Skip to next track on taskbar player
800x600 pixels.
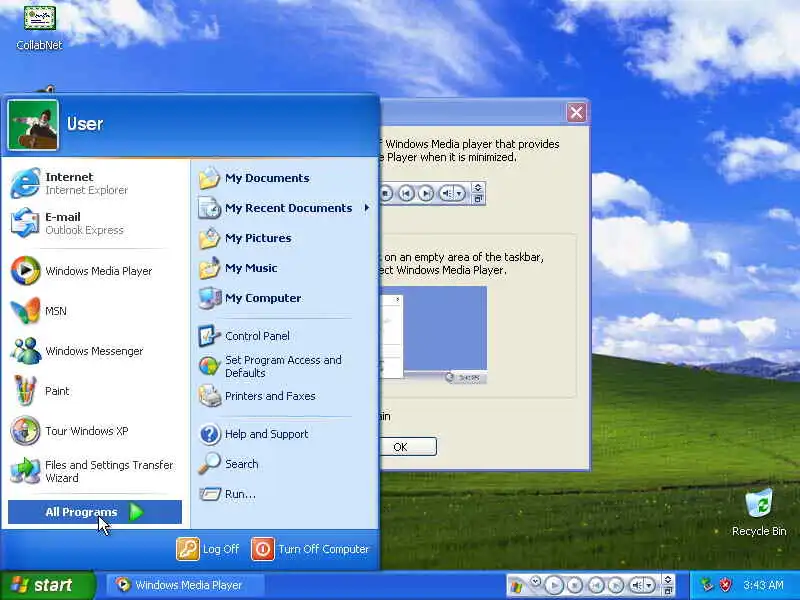(616, 585)
